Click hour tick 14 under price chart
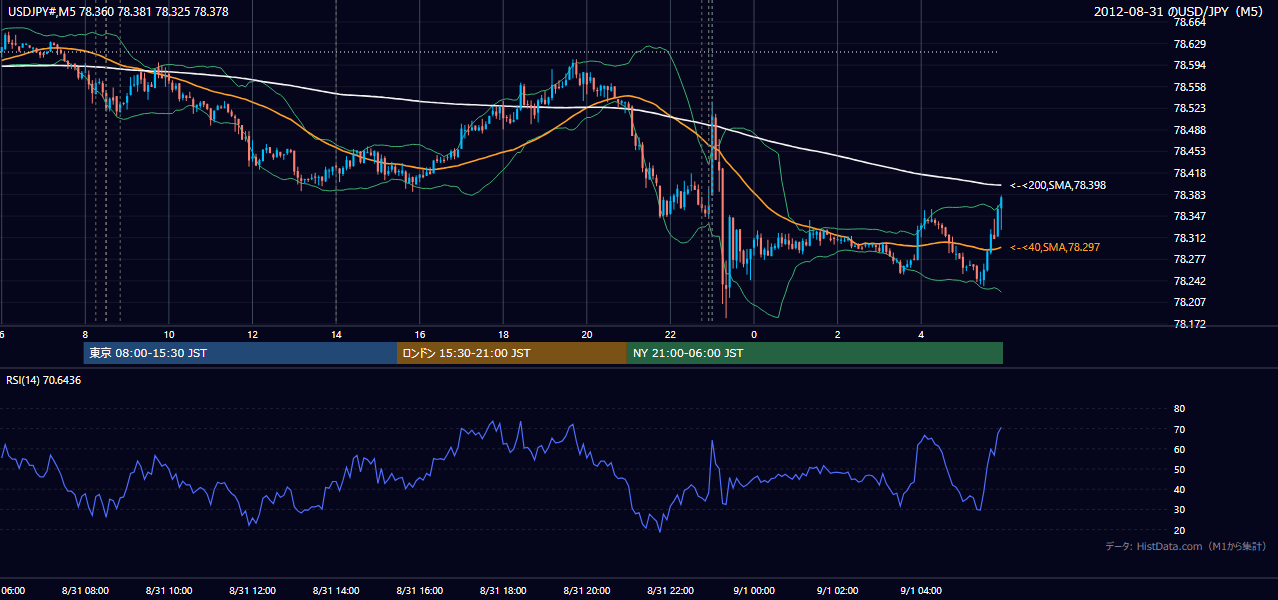1278x600 pixels. 336,334
